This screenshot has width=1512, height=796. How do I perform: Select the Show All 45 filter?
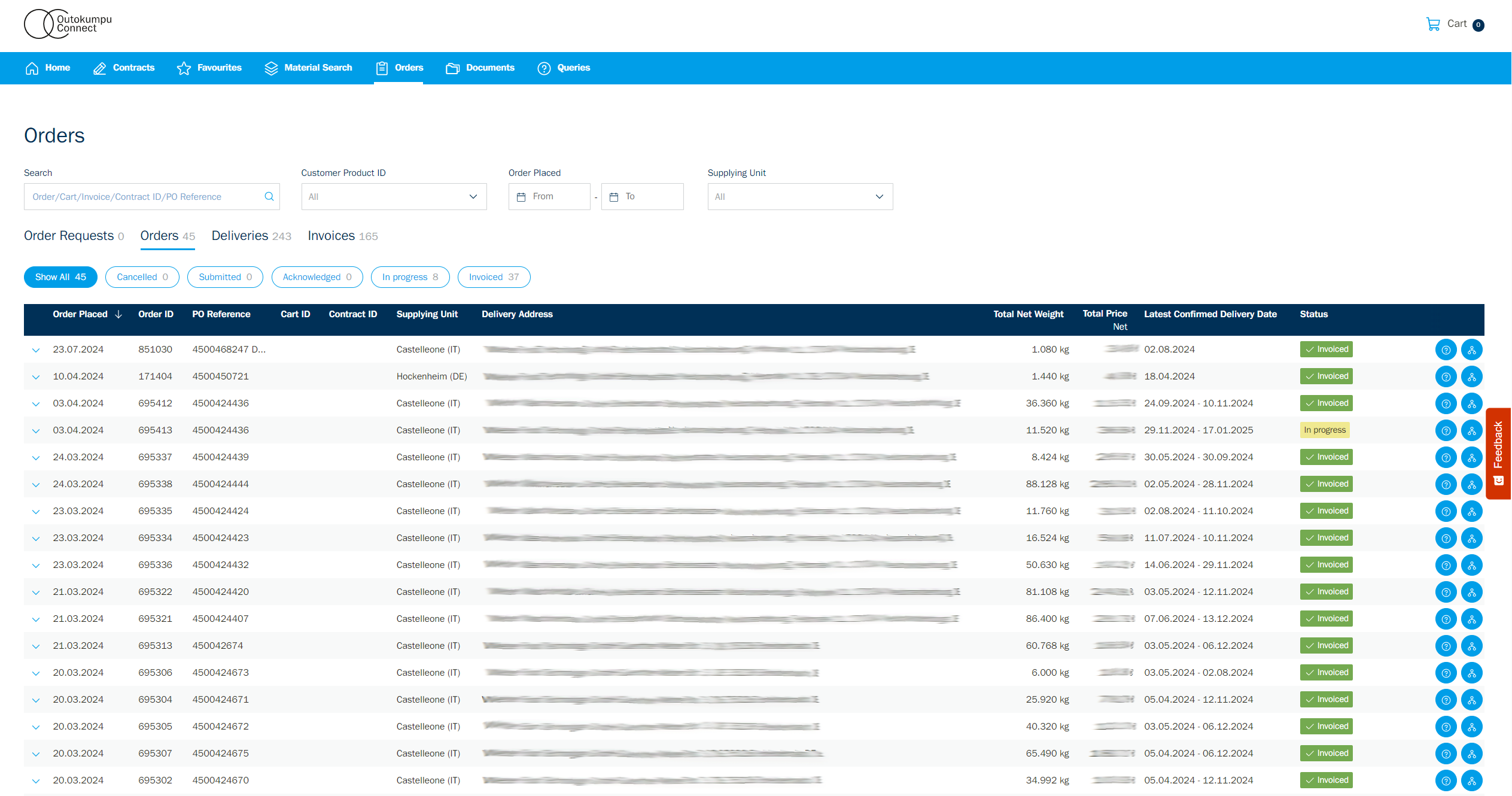click(60, 277)
